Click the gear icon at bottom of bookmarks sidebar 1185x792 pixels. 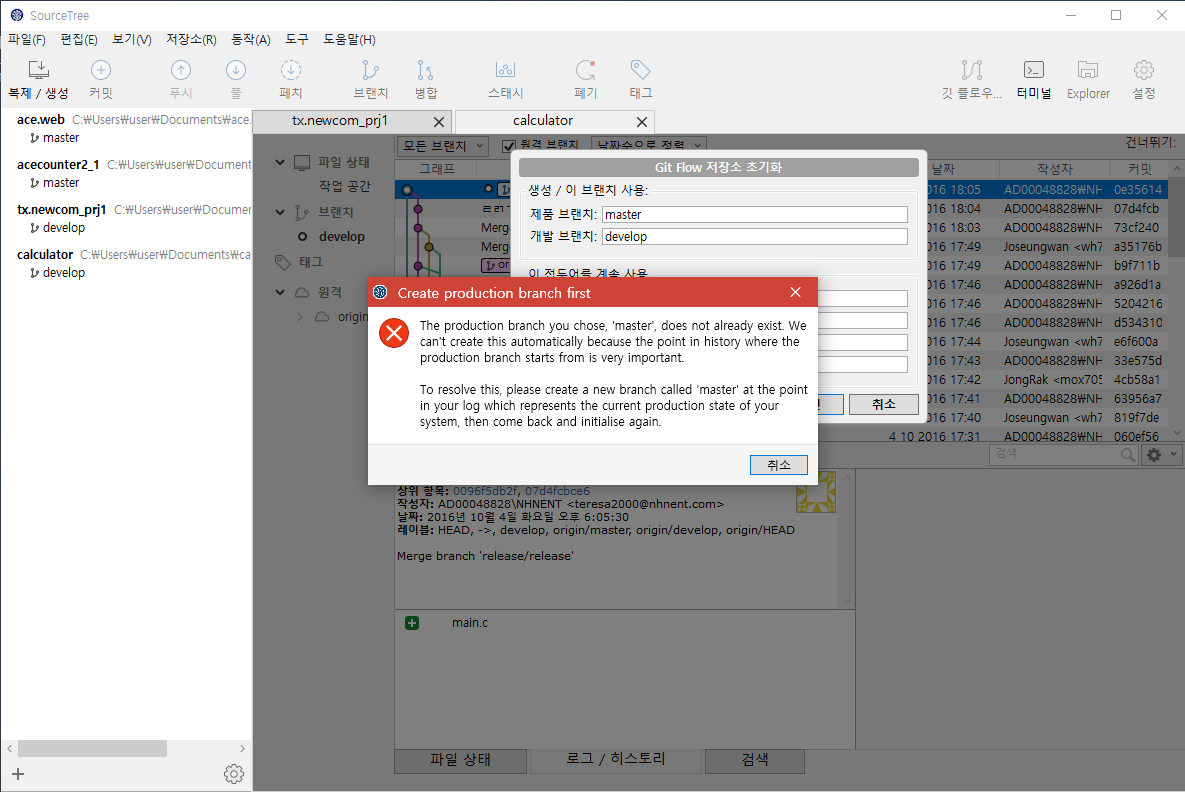click(x=234, y=774)
